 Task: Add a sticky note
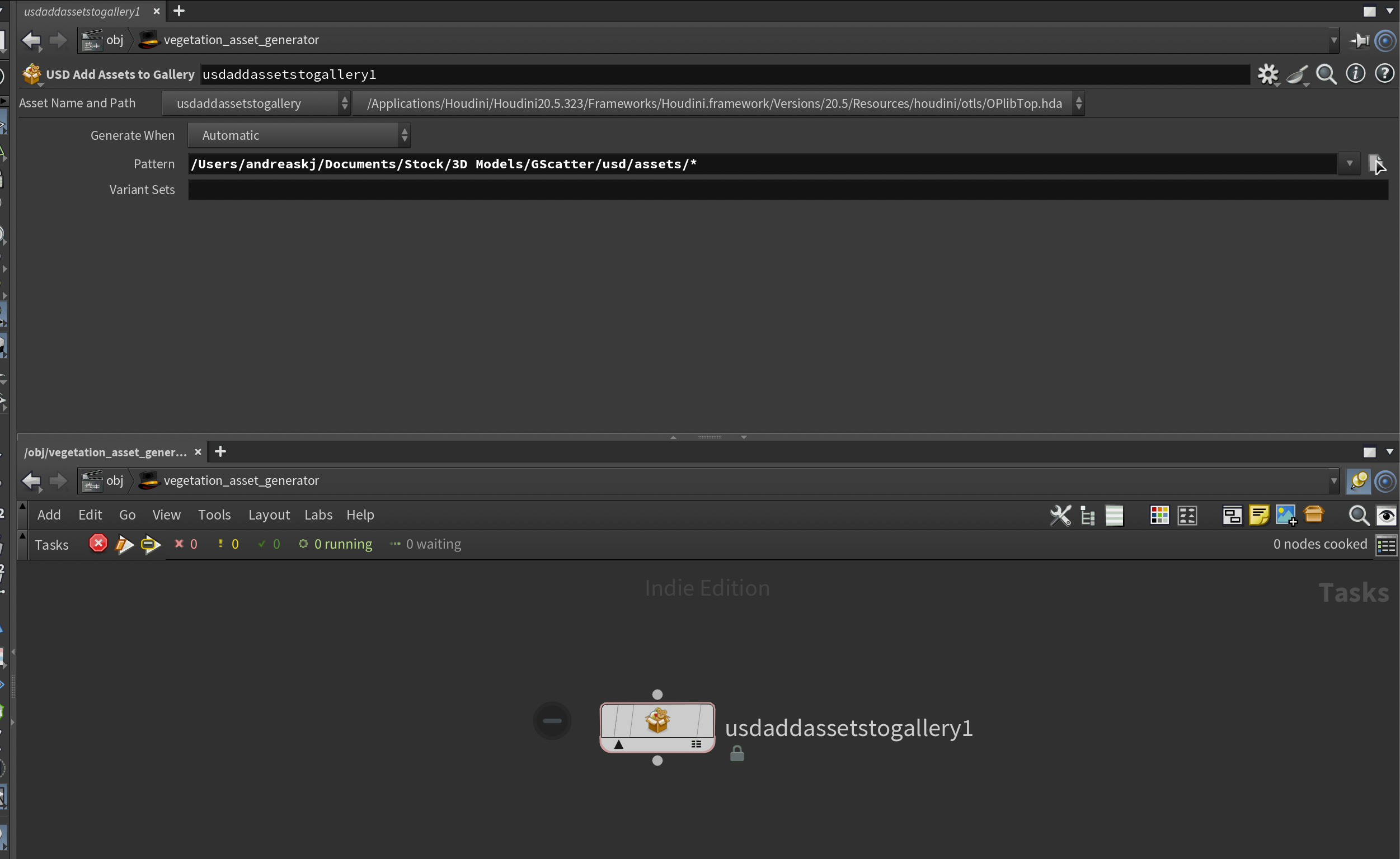pyautogui.click(x=1259, y=515)
